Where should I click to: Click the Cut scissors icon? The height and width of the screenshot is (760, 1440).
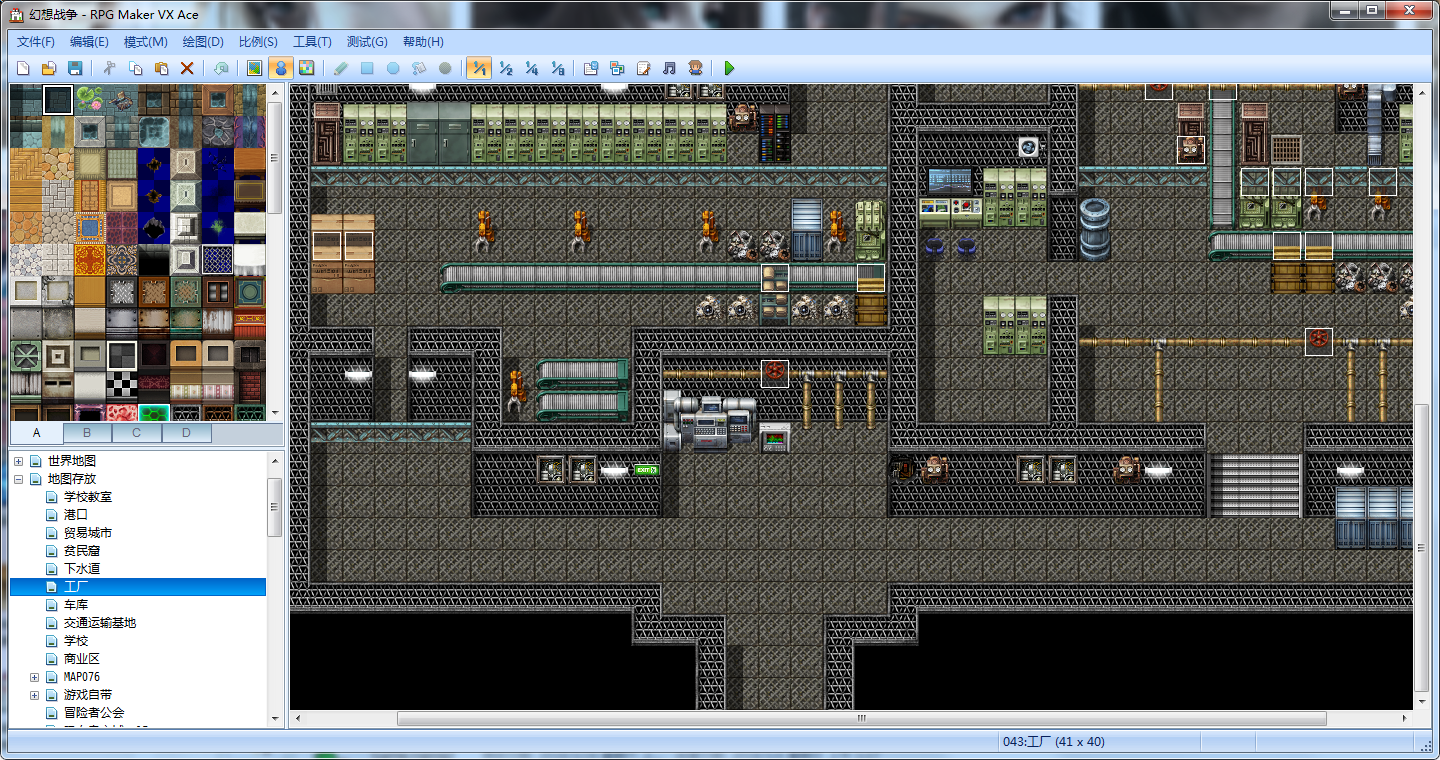coord(110,68)
